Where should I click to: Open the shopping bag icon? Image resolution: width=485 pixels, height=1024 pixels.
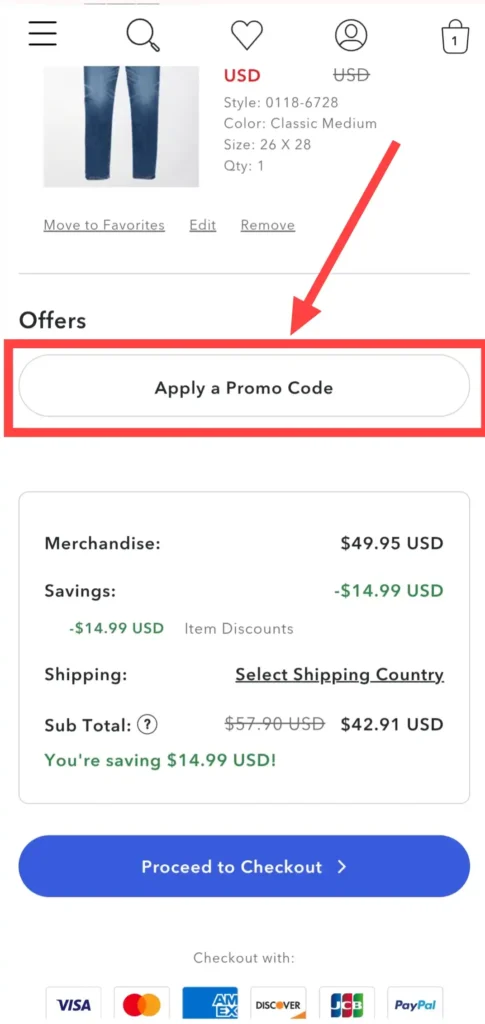tap(454, 37)
